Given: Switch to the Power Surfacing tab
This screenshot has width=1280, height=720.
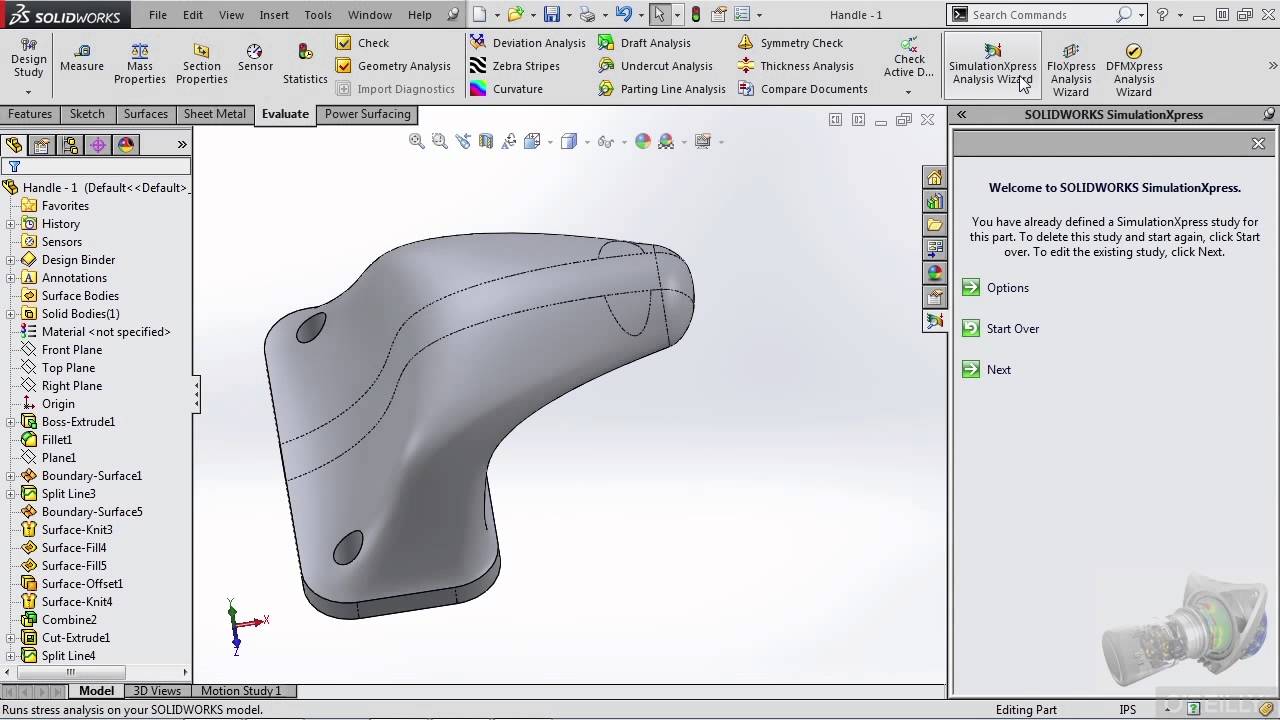Looking at the screenshot, I should click(367, 114).
